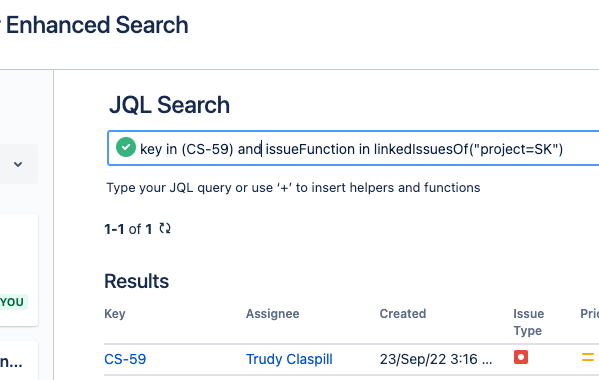Image resolution: width=599 pixels, height=380 pixels.
Task: Open Trudy Claspill's profile link
Action: (289, 359)
